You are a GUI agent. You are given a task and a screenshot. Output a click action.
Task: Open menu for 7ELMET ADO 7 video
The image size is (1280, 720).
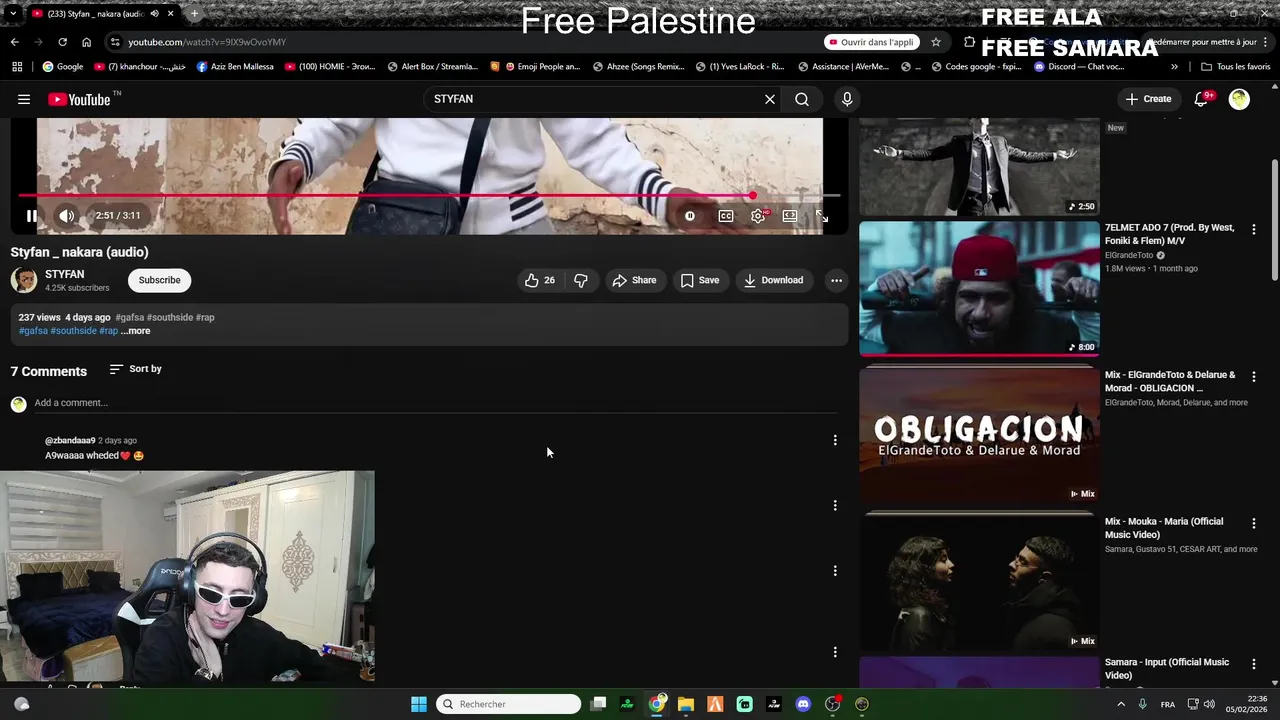coord(1254,230)
